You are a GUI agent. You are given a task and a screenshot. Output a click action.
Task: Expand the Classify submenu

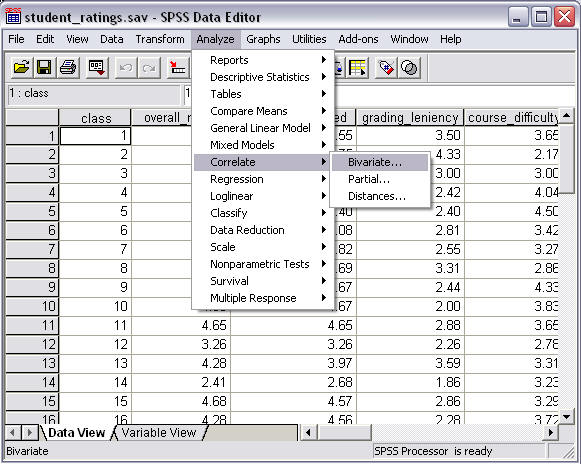tap(262, 213)
